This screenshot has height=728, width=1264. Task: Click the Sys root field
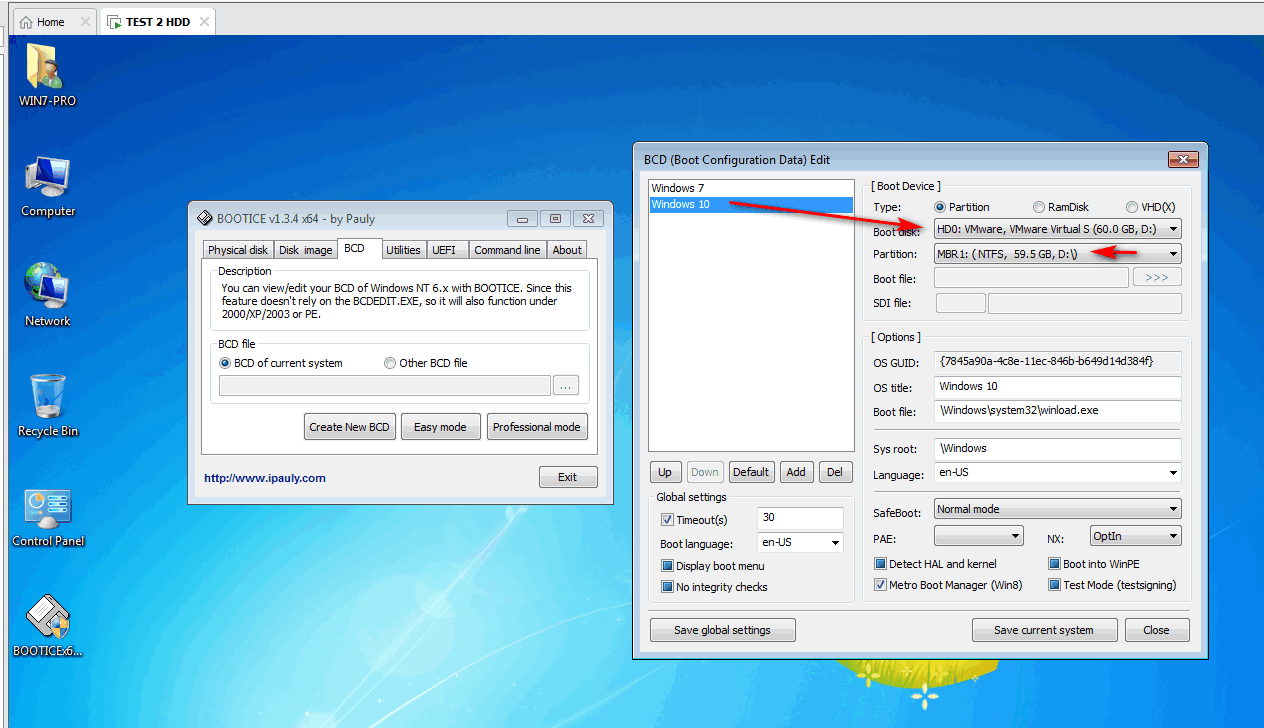tap(1057, 449)
